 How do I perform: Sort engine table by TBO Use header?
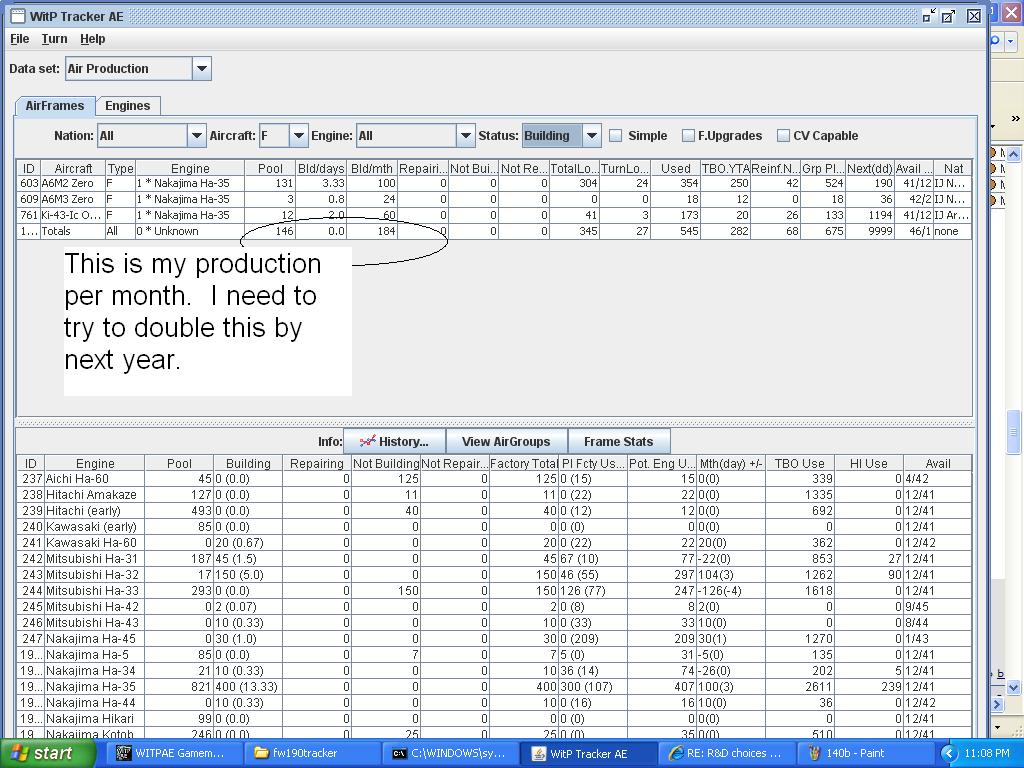point(799,464)
